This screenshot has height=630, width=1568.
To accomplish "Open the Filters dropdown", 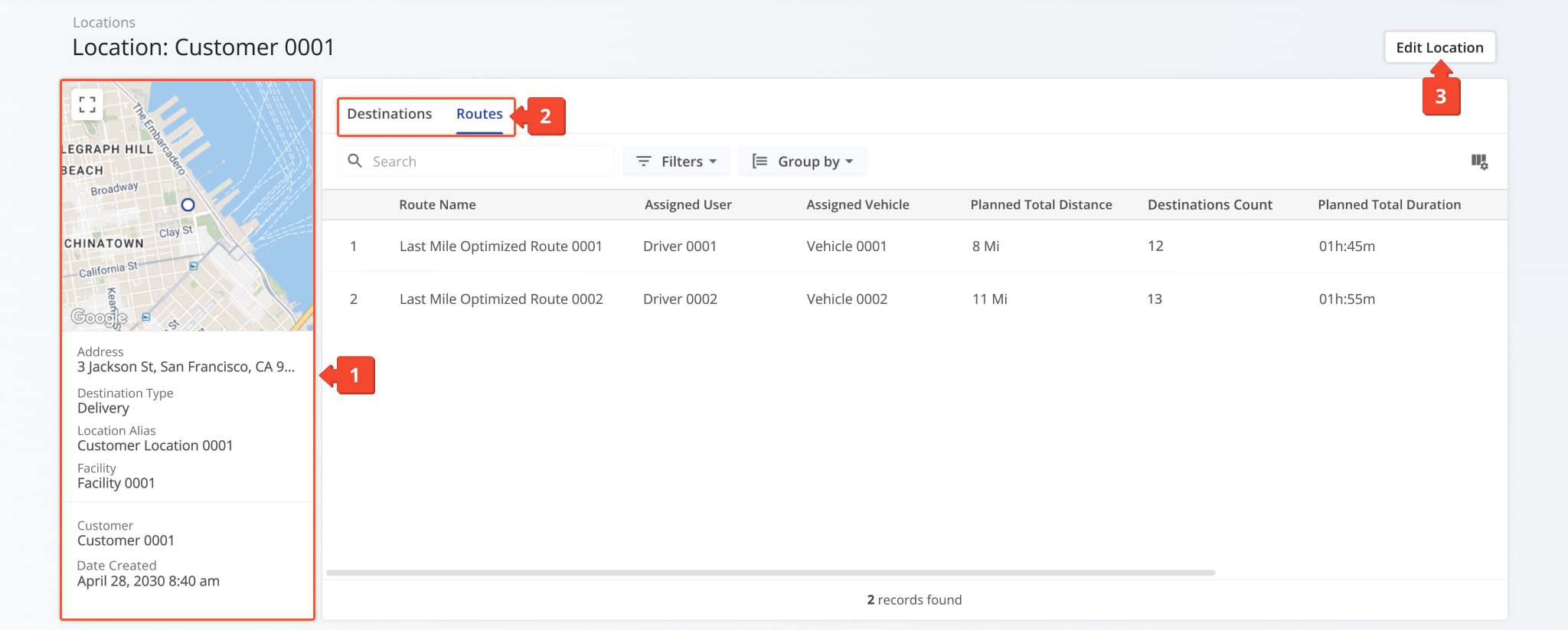I will point(676,162).
